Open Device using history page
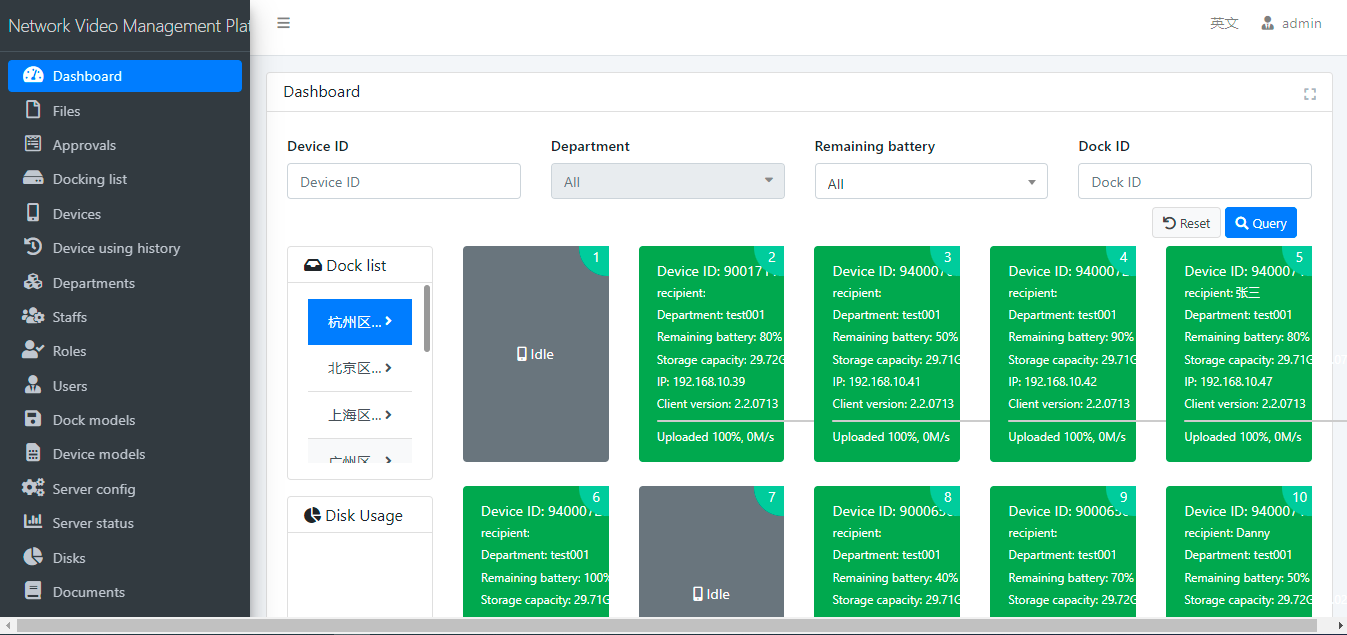This screenshot has width=1347, height=635. [116, 248]
